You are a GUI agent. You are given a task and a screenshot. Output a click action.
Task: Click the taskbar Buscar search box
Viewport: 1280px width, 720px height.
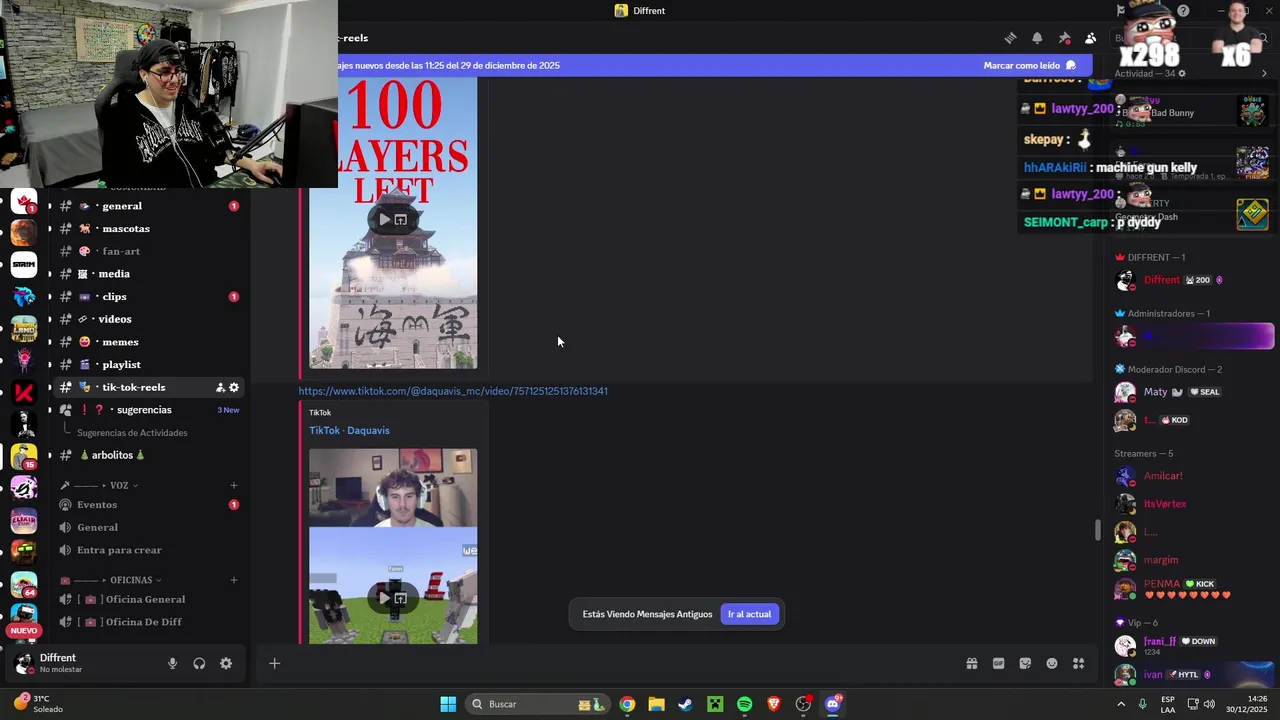[x=538, y=704]
